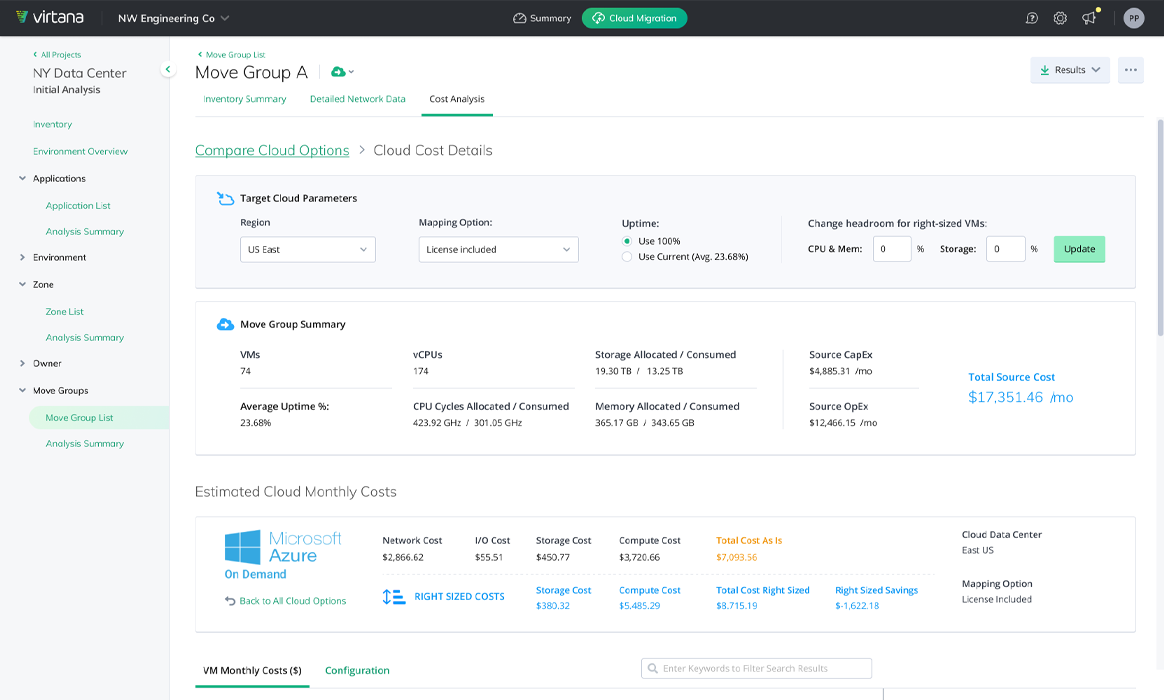Open the Mapping Option License included dropdown
The width and height of the screenshot is (1164, 700).
[x=498, y=249]
